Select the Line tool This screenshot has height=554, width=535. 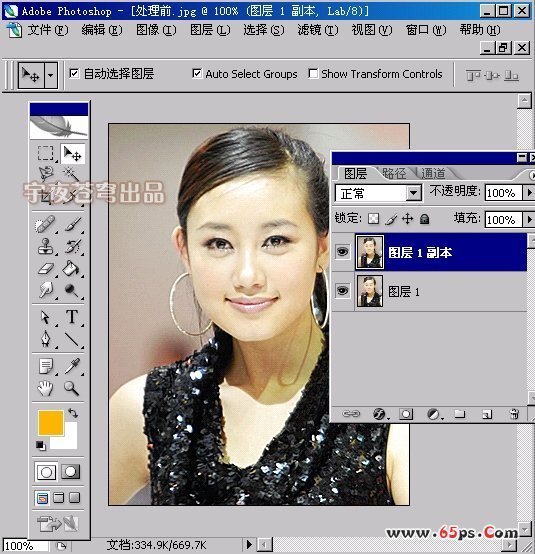click(72, 339)
